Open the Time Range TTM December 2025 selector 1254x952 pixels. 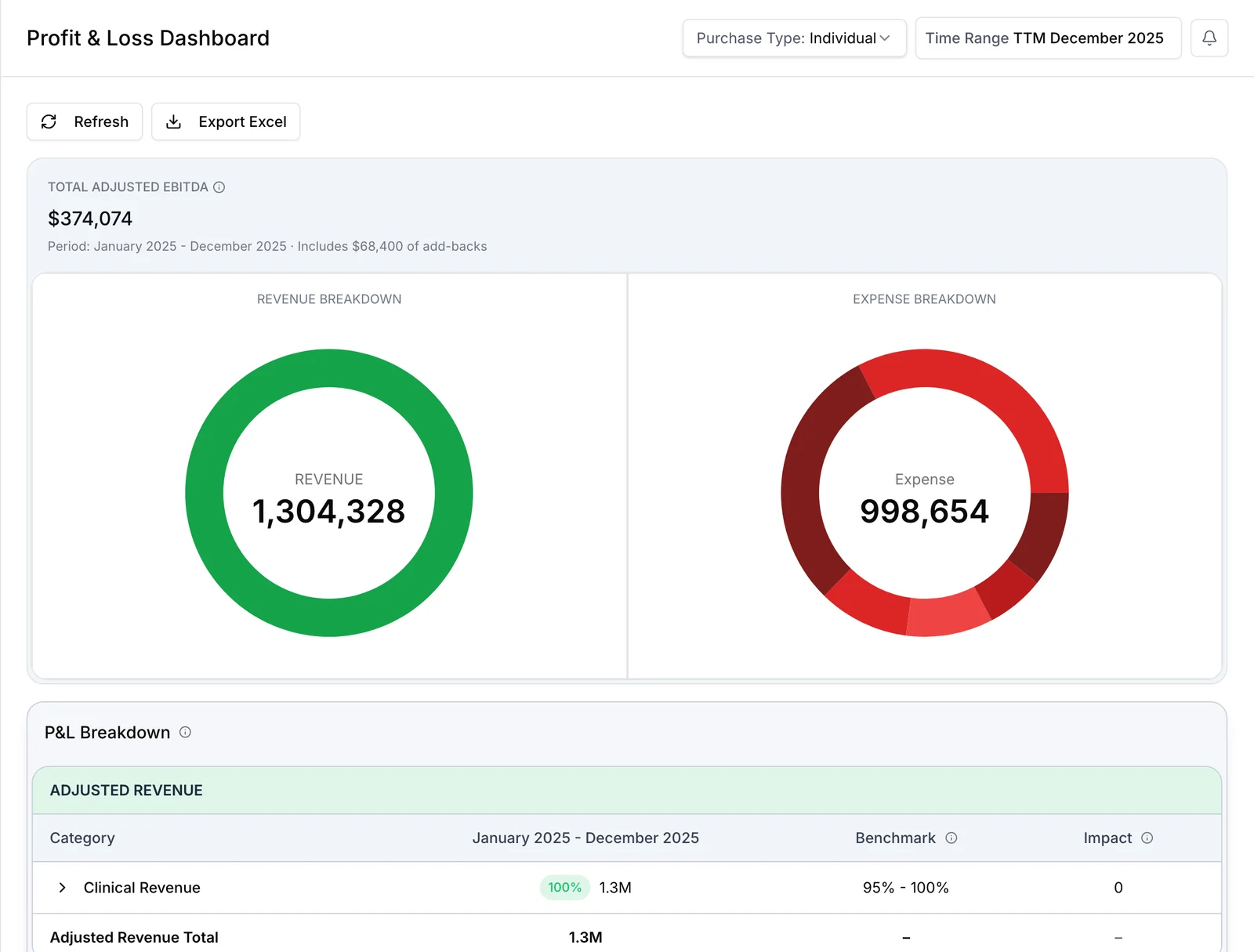click(1048, 38)
